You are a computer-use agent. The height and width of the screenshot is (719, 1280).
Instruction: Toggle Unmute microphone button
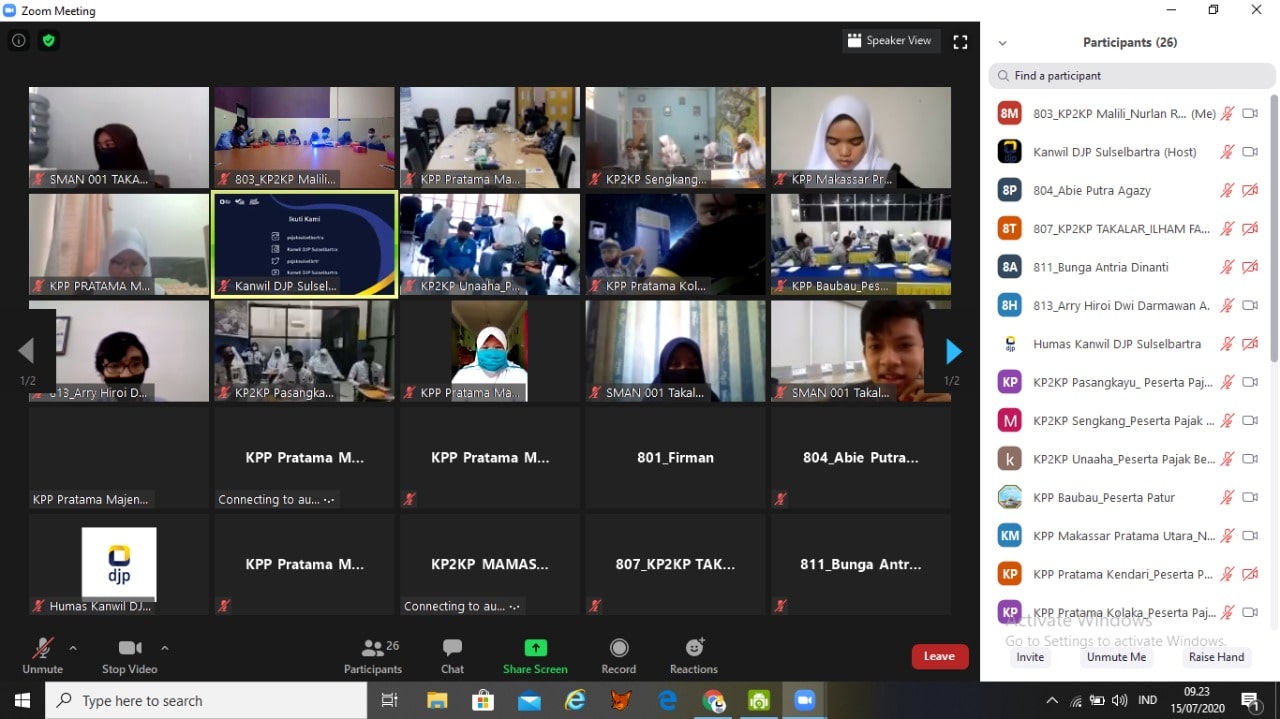click(42, 648)
